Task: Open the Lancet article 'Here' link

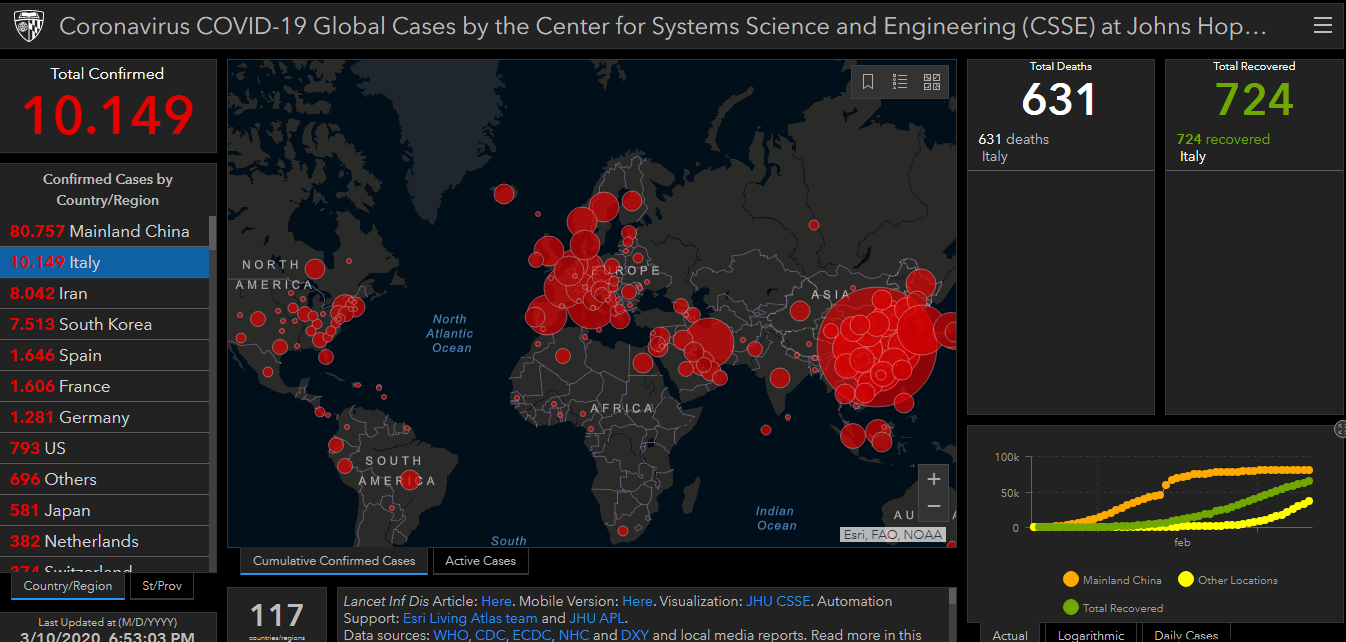Action: tap(496, 601)
